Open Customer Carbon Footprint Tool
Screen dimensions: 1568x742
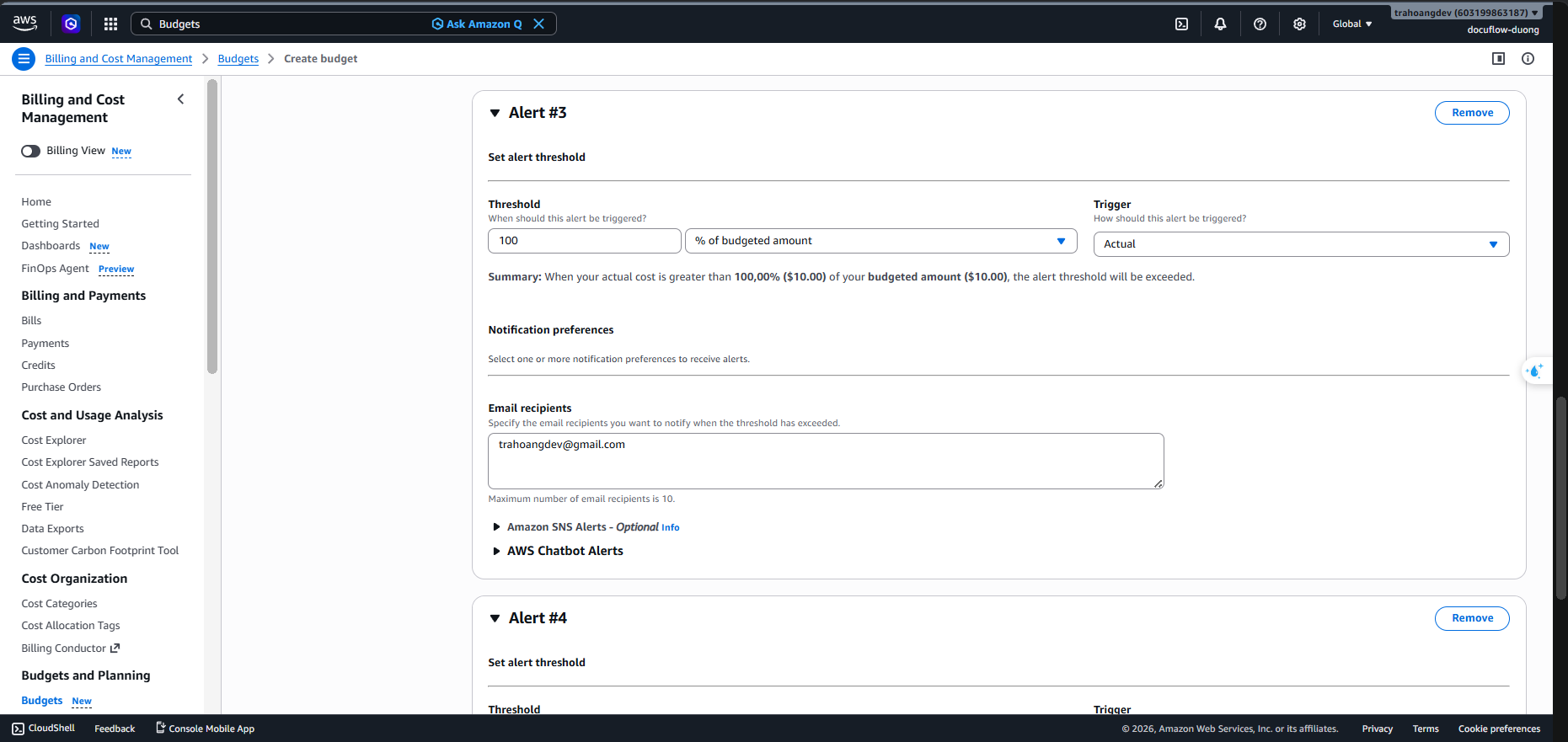click(100, 551)
